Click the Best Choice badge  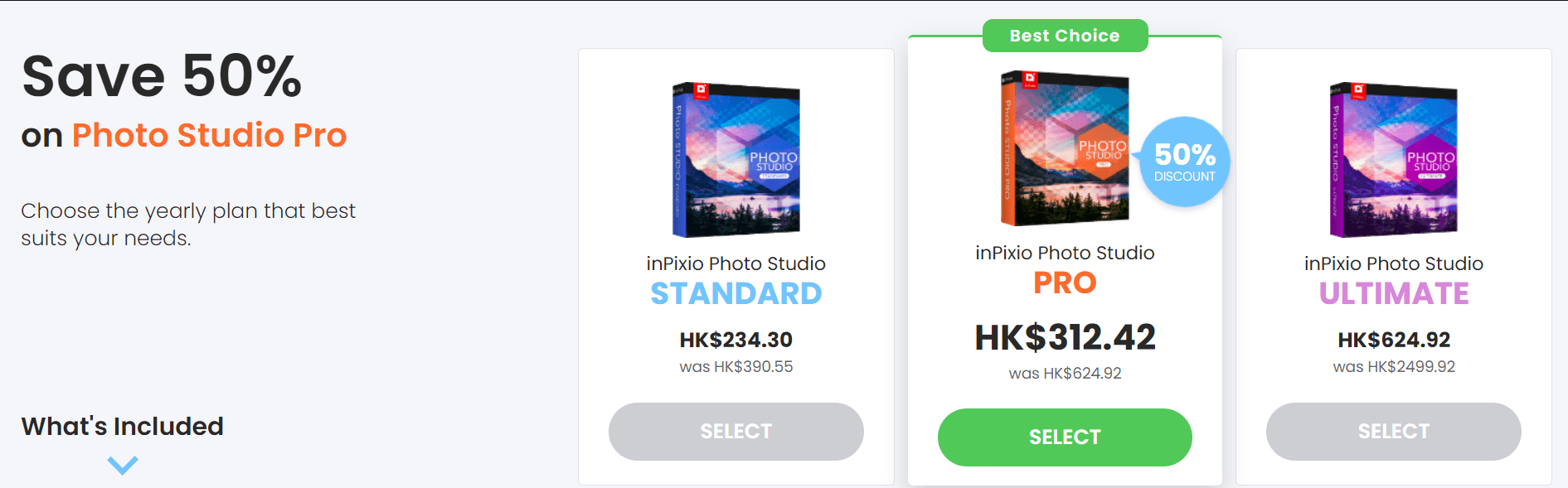1064,35
